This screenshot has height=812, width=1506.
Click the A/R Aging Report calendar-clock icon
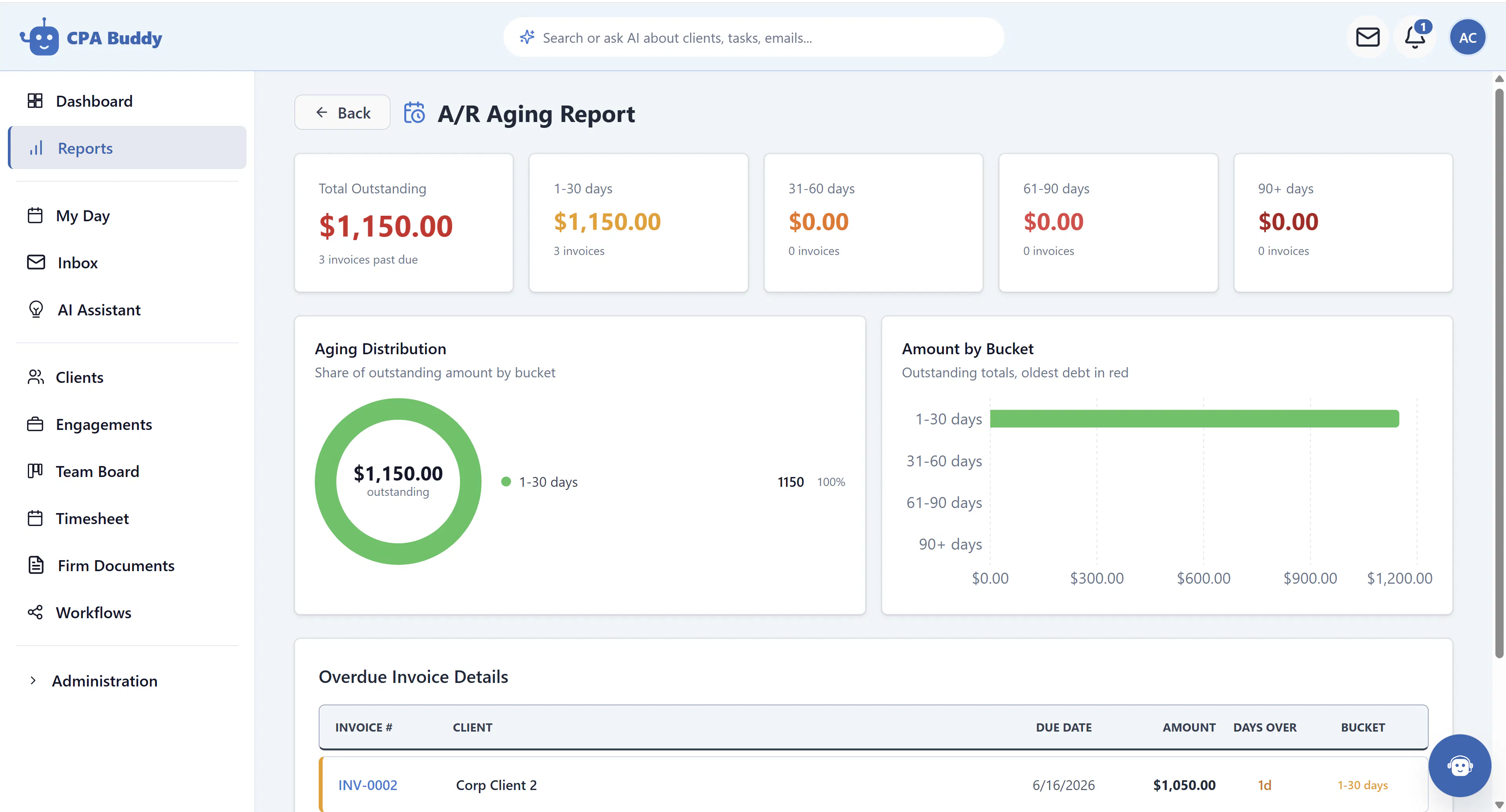click(x=414, y=113)
